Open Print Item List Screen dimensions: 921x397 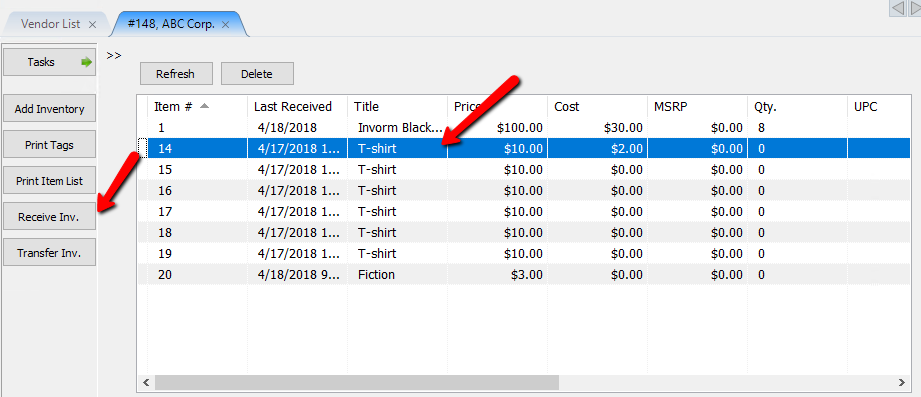49,181
